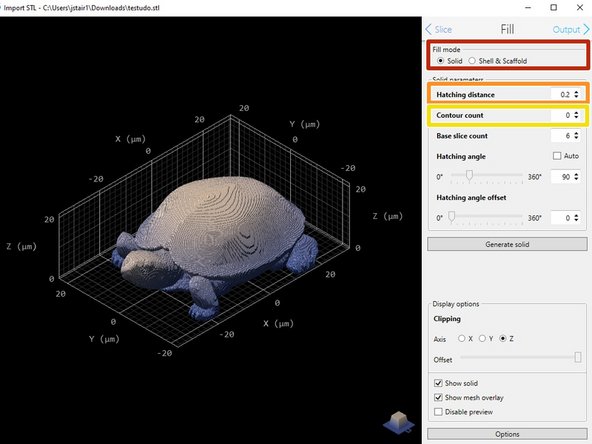Click the clipping Offset slider handle
592x444 pixels.
click(x=578, y=357)
